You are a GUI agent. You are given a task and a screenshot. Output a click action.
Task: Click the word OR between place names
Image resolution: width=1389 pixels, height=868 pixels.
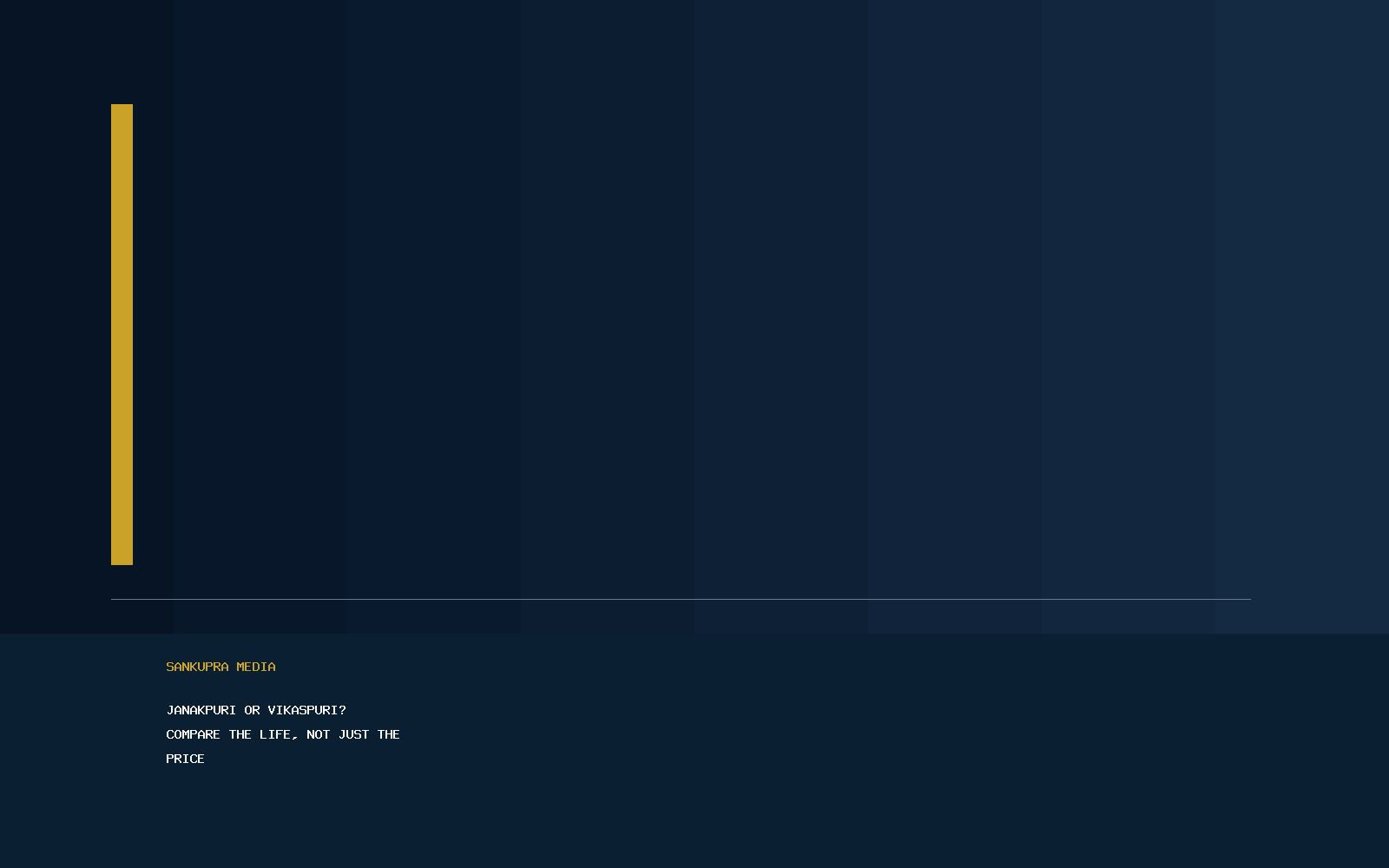[x=252, y=710]
